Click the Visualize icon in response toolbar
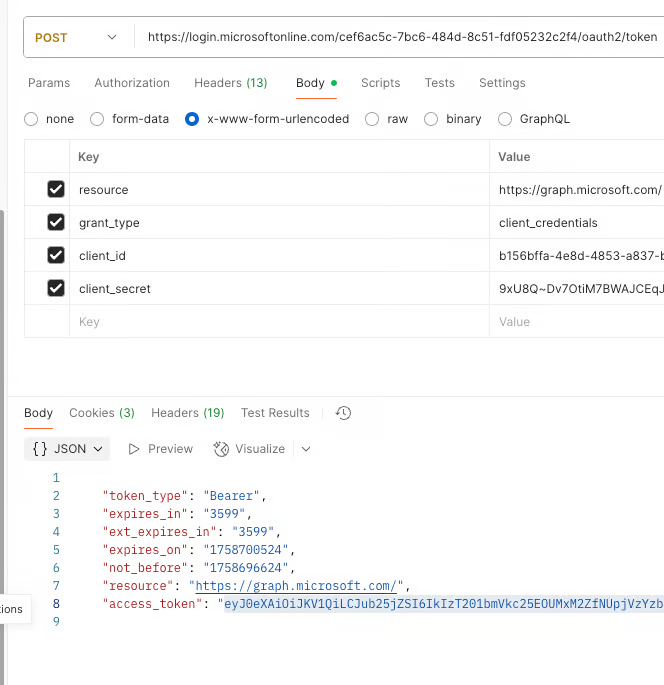664x685 pixels. 222,449
